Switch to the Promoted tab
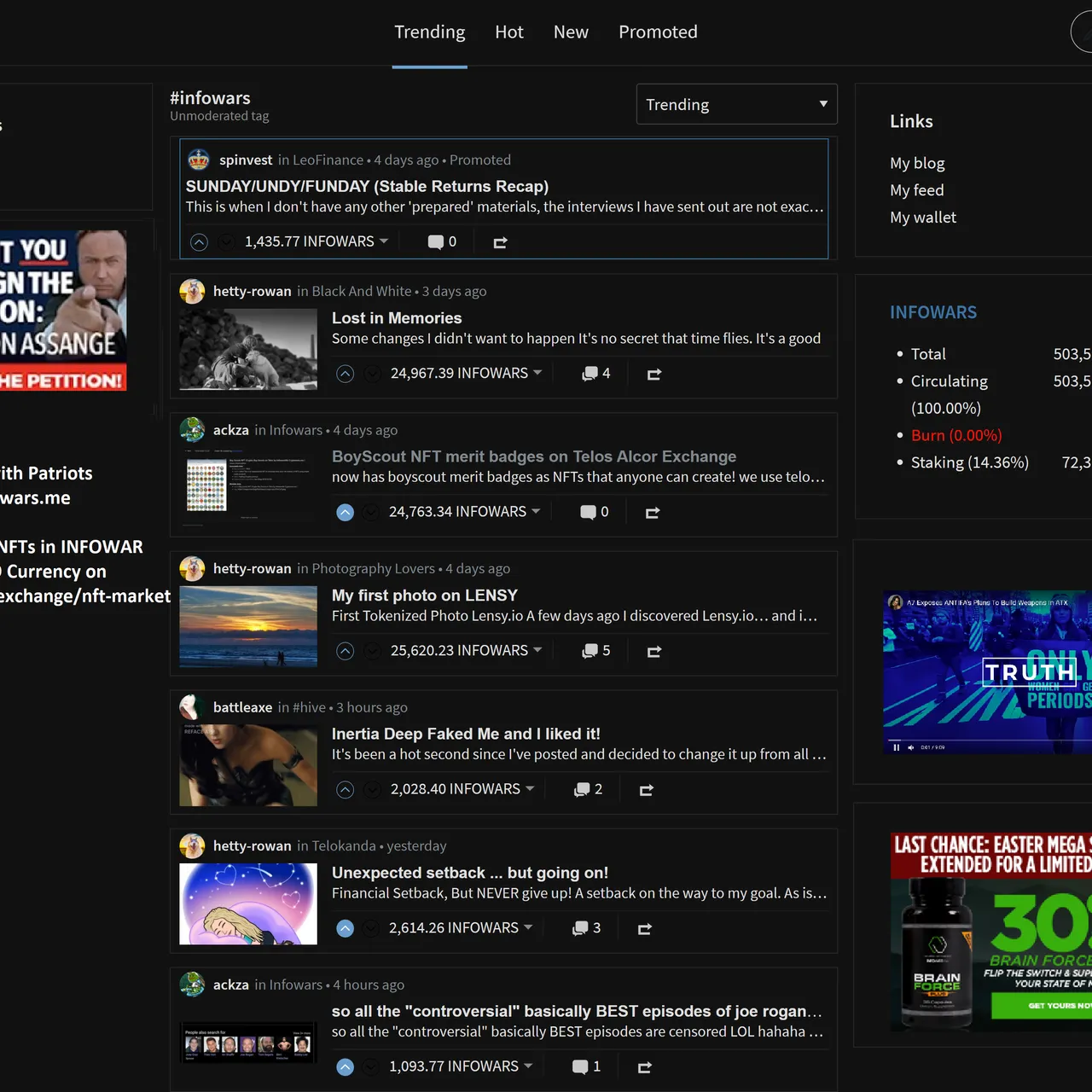 tap(658, 32)
